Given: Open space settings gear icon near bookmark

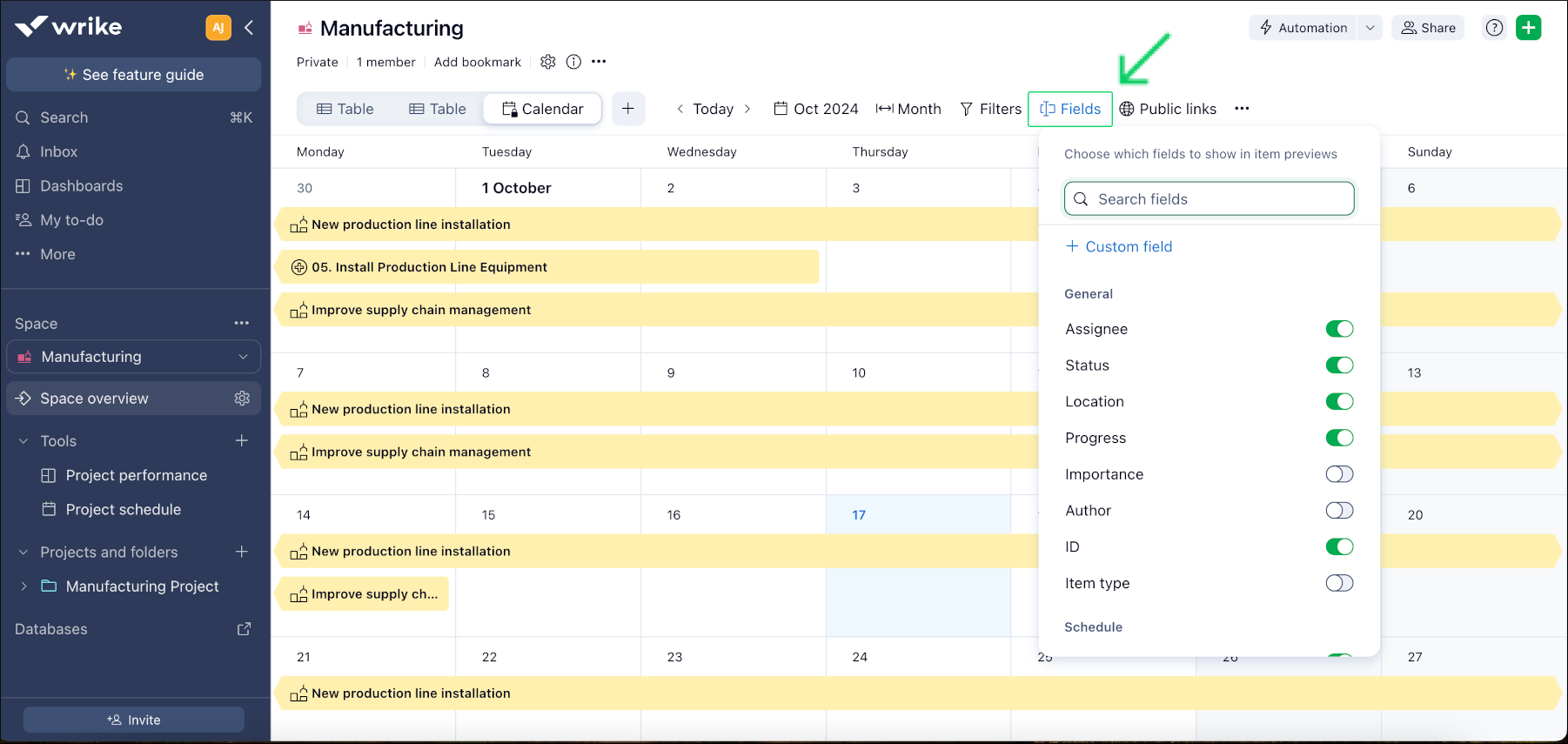Looking at the screenshot, I should [x=547, y=62].
